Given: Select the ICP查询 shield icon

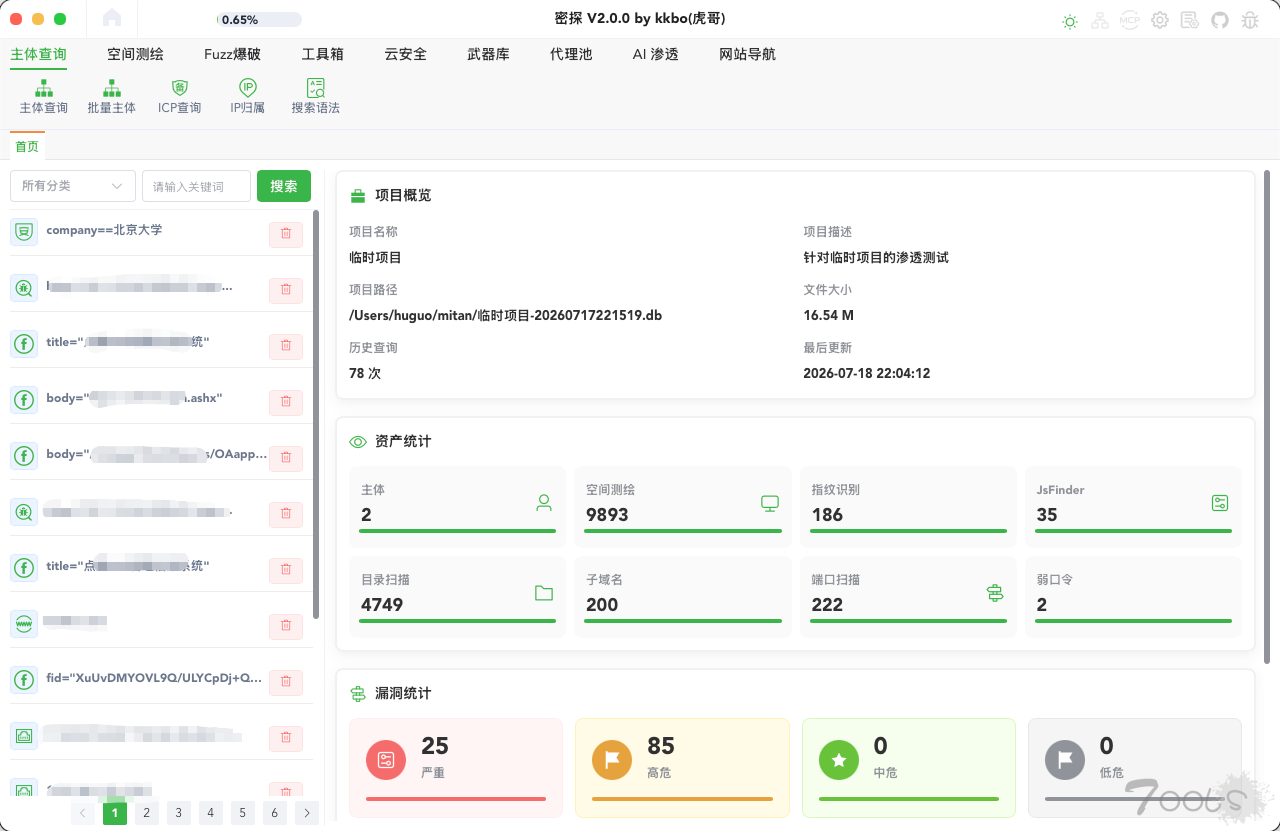Looking at the screenshot, I should [180, 97].
